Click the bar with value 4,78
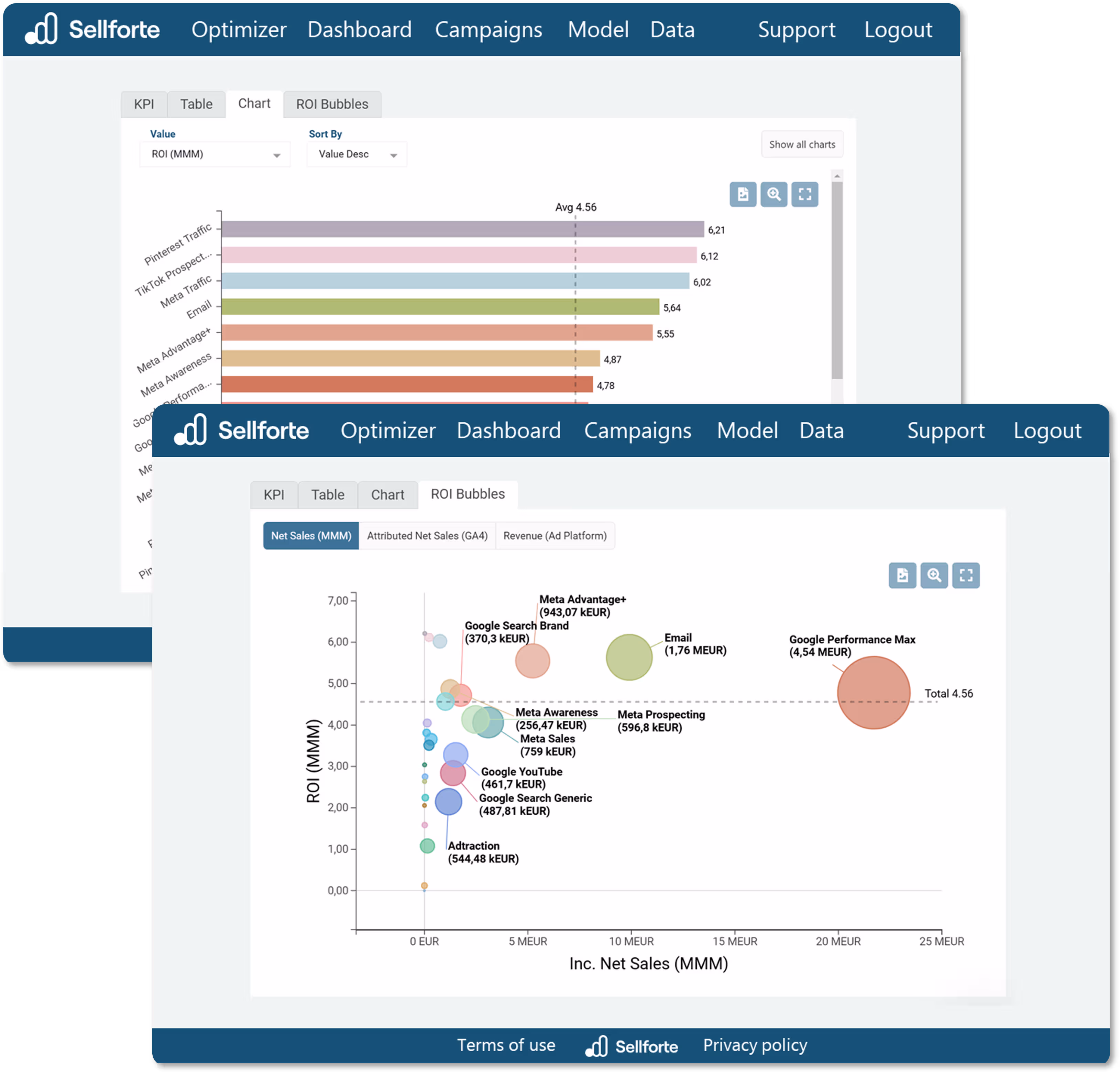This screenshot has height=1076, width=1120. pyautogui.click(x=407, y=384)
